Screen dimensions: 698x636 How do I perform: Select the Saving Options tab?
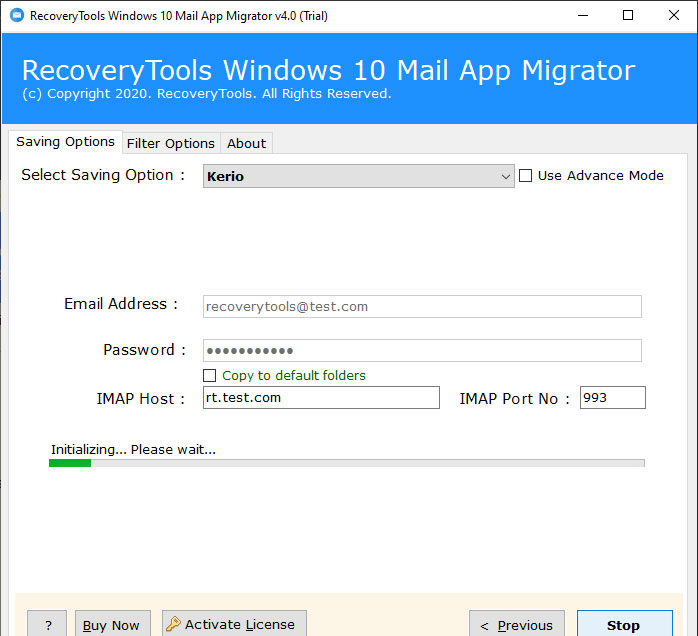(x=65, y=142)
